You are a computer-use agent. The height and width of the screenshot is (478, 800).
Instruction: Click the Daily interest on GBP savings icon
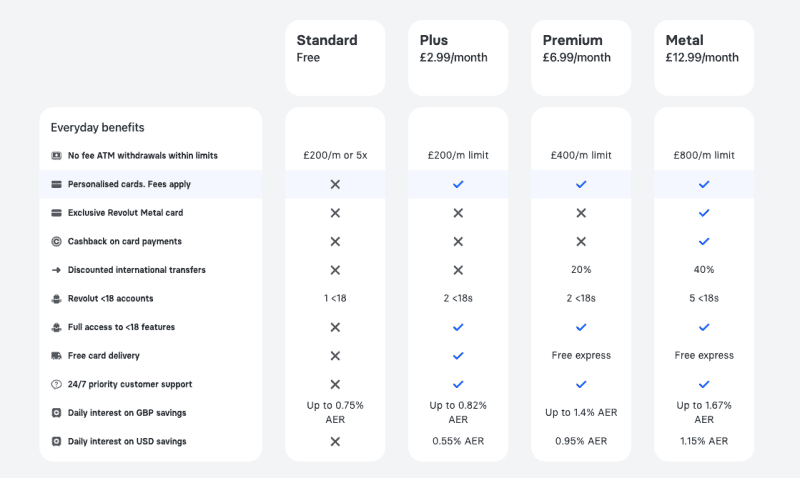coord(57,413)
